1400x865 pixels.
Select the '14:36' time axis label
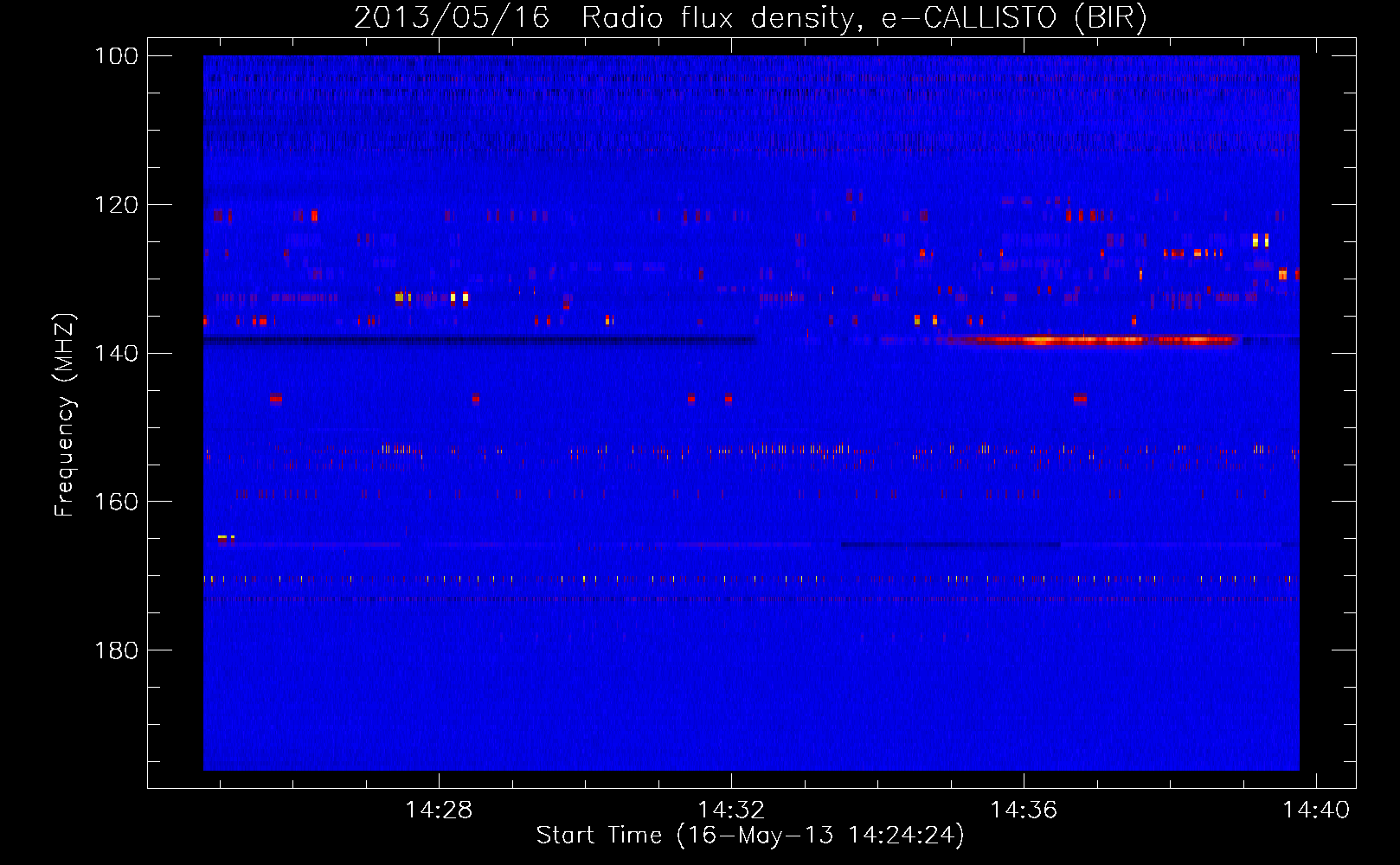(1024, 810)
